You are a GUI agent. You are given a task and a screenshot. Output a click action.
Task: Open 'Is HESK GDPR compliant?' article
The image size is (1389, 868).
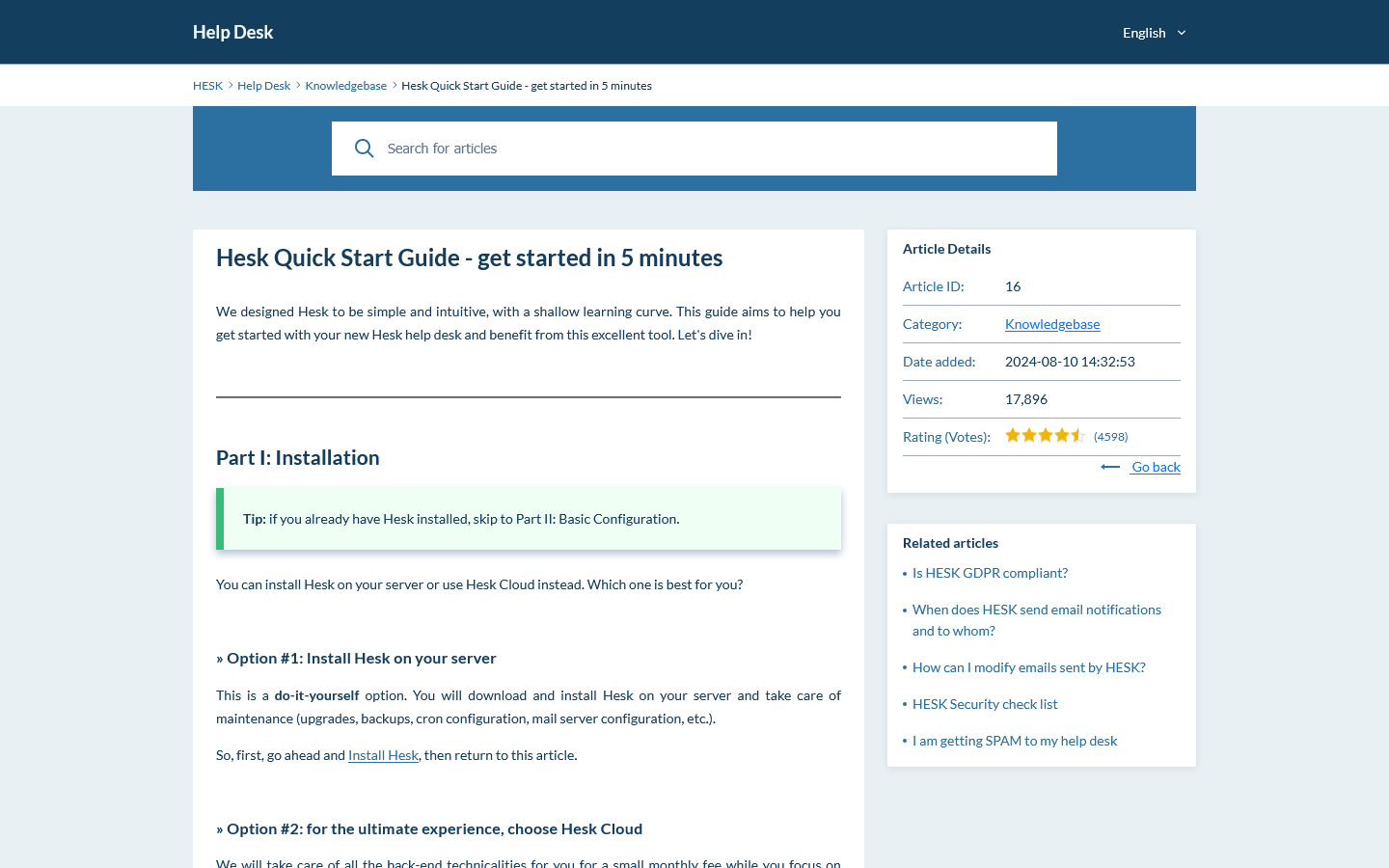pyautogui.click(x=990, y=573)
